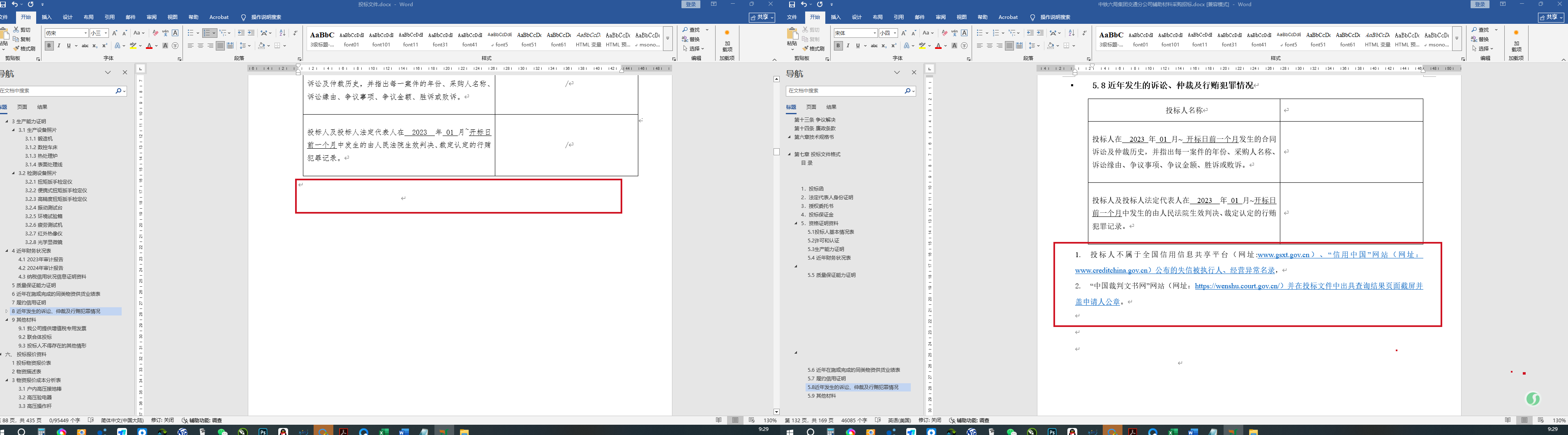Viewport: 1568px width, 435px height.
Task: Apply distributed alignment in the left window
Action: click(230, 46)
